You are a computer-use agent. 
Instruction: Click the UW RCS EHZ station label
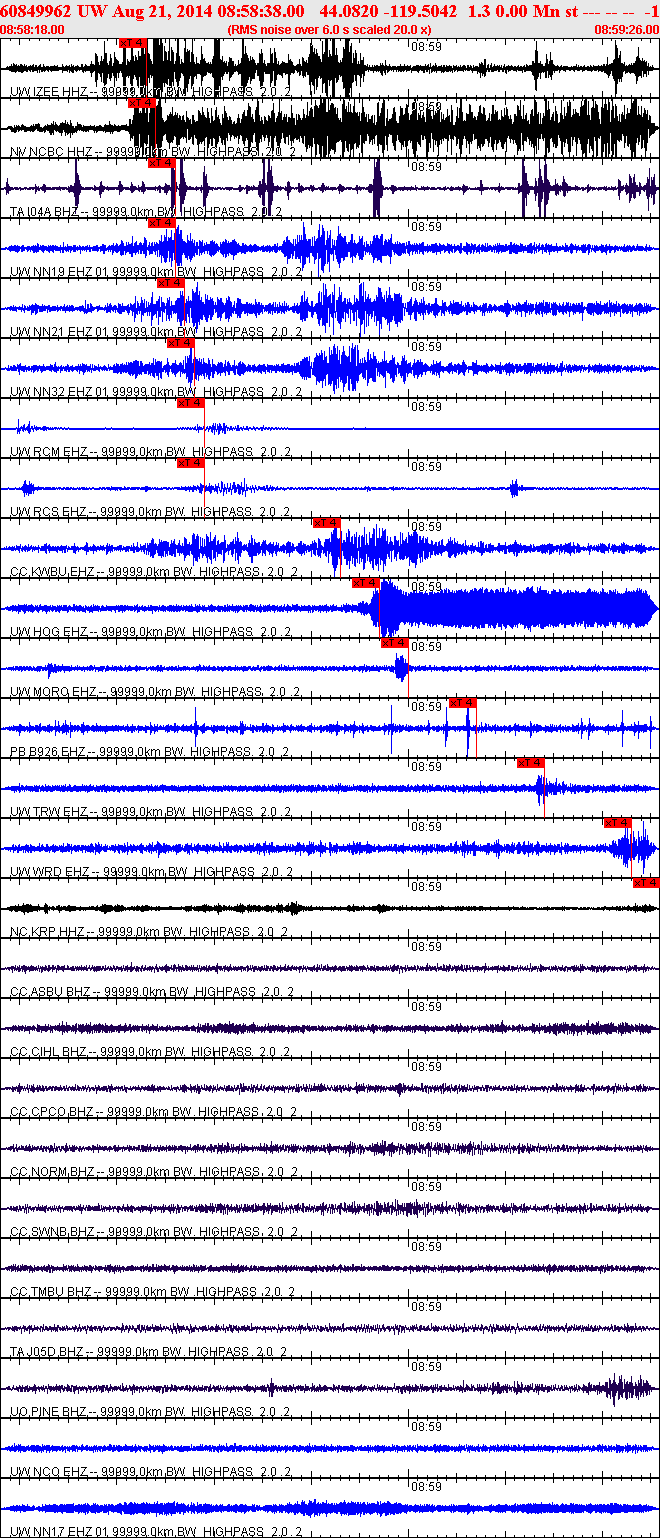point(150,511)
